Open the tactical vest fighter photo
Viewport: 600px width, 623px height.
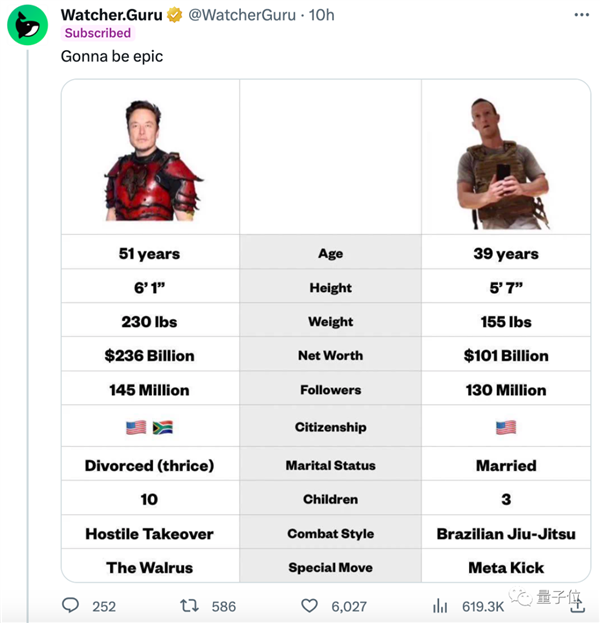click(504, 160)
